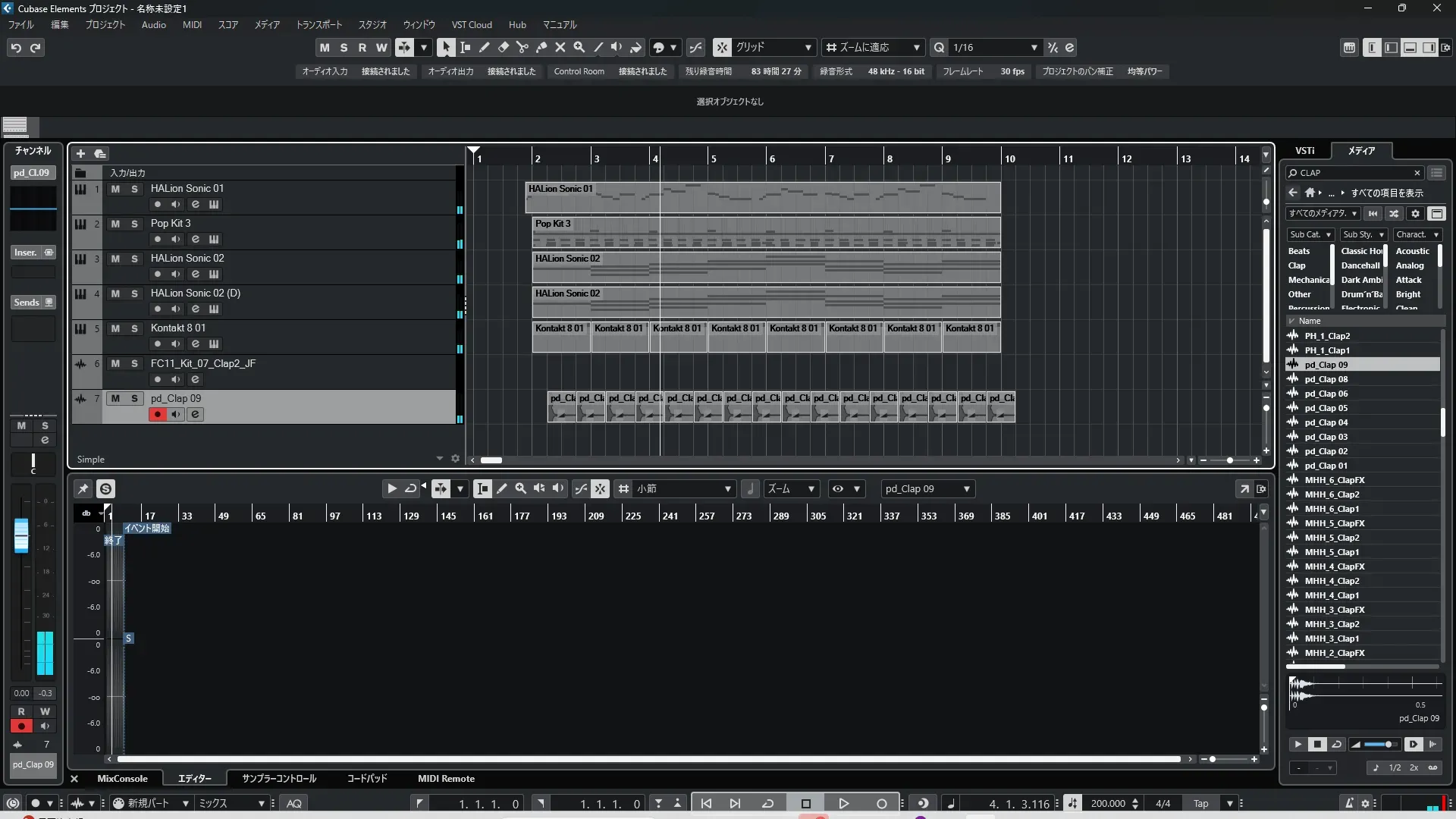Click the Add Track plus icon
Screen dimensions: 1456x819
tap(80, 153)
